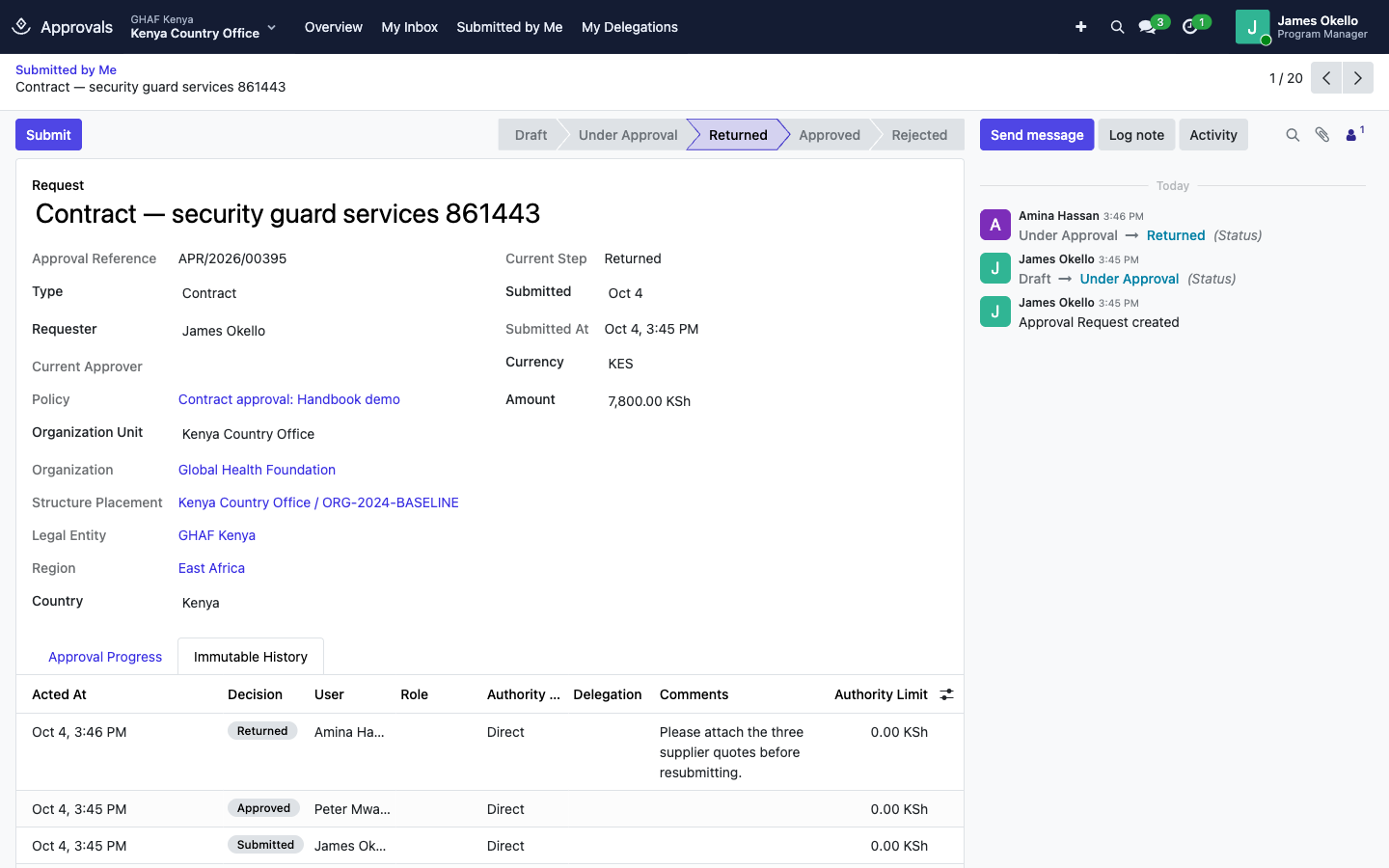
Task: Click Submitted by Me breadcrumb link
Action: pyautogui.click(x=66, y=69)
